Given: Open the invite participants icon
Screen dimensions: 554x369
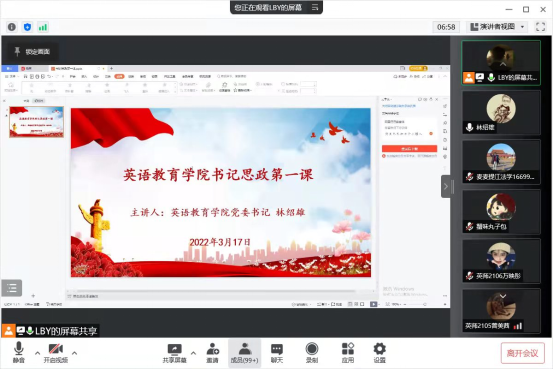Looking at the screenshot, I should (x=212, y=348).
